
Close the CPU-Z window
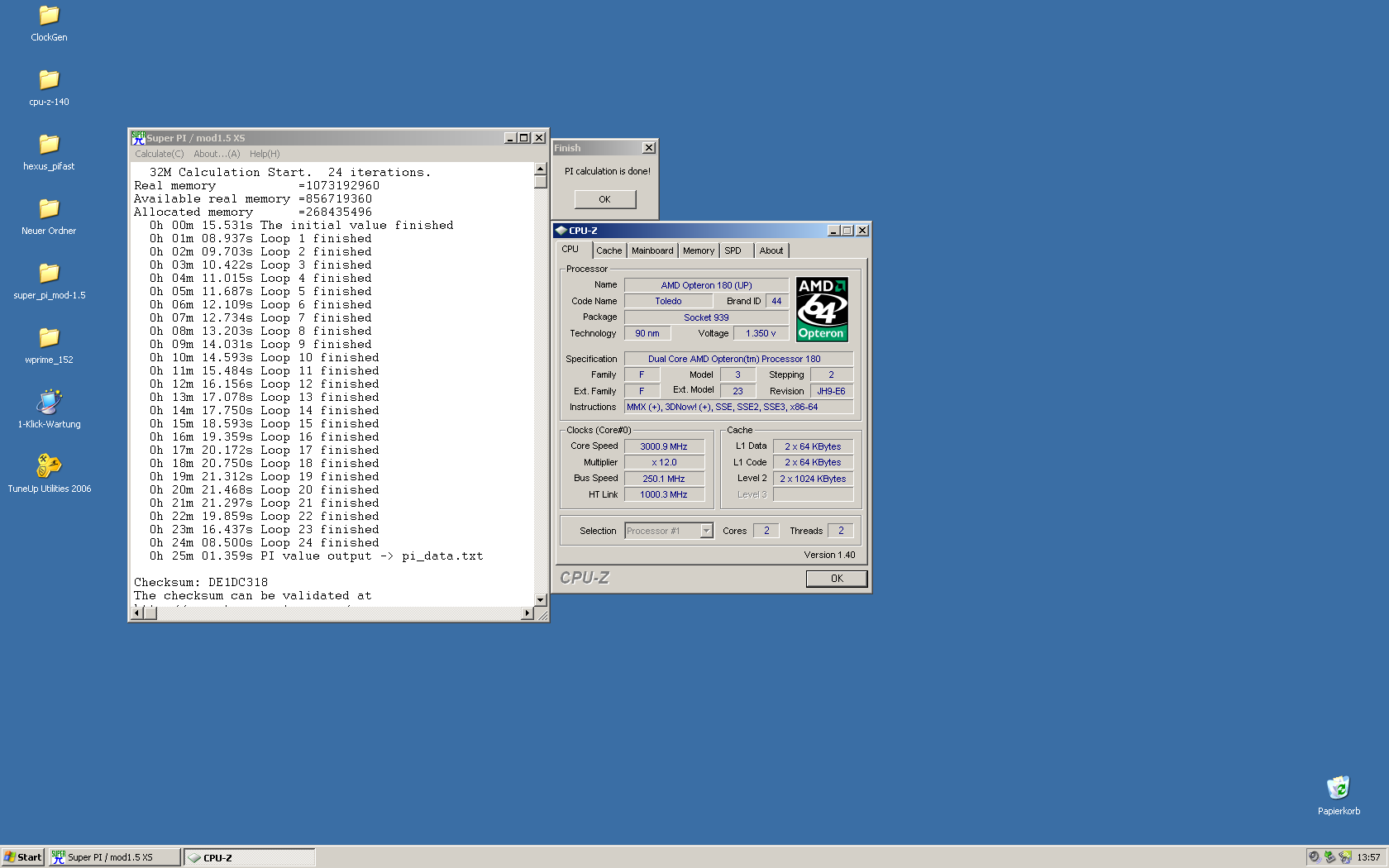click(x=862, y=231)
